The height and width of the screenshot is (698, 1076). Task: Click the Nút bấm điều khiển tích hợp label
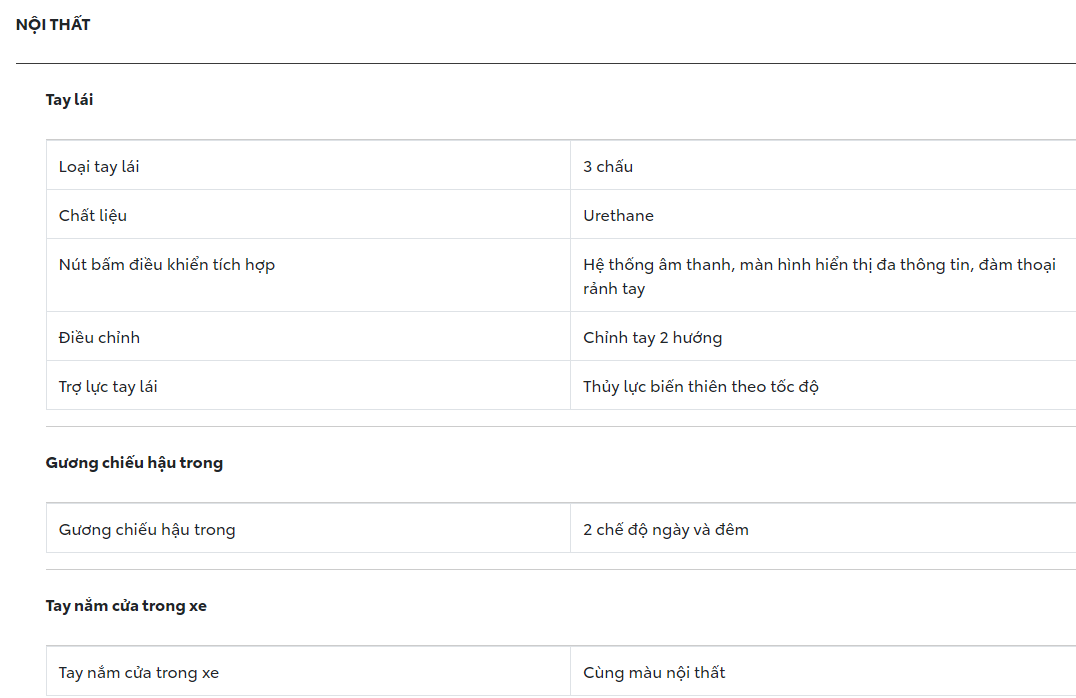pos(167,265)
